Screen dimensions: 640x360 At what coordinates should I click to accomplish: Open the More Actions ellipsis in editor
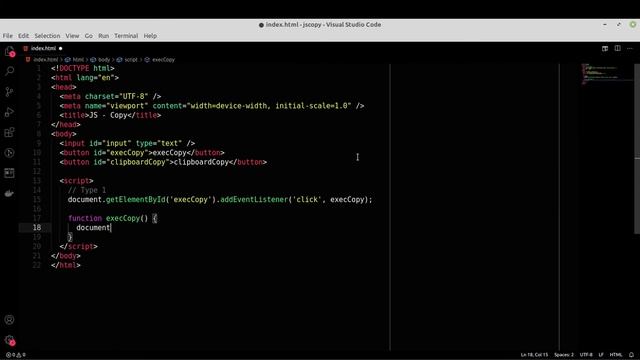pyautogui.click(x=630, y=48)
